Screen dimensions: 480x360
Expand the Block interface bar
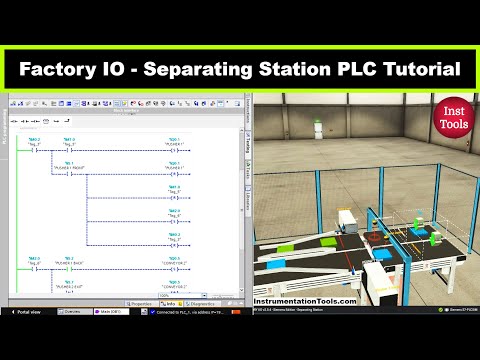click(126, 111)
